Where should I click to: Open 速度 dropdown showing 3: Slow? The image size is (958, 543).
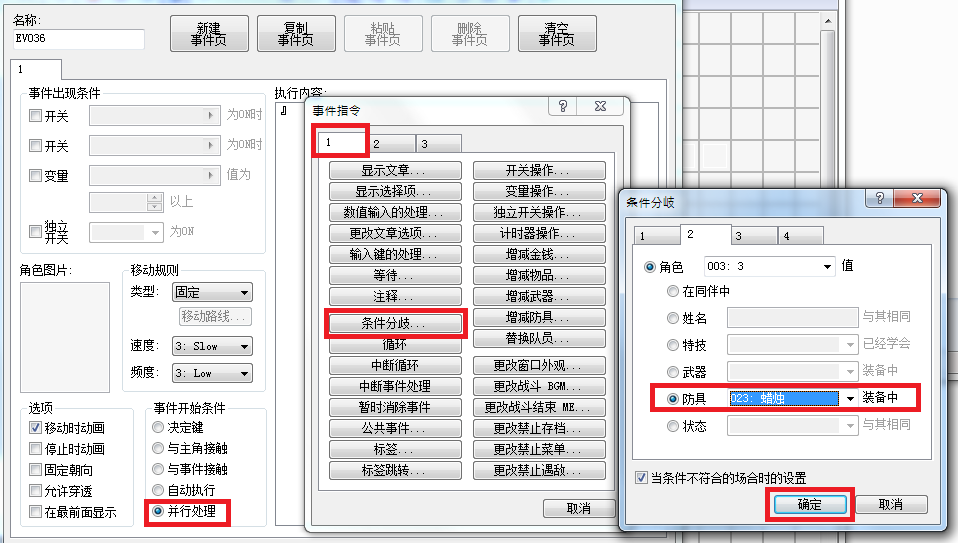(x=212, y=346)
